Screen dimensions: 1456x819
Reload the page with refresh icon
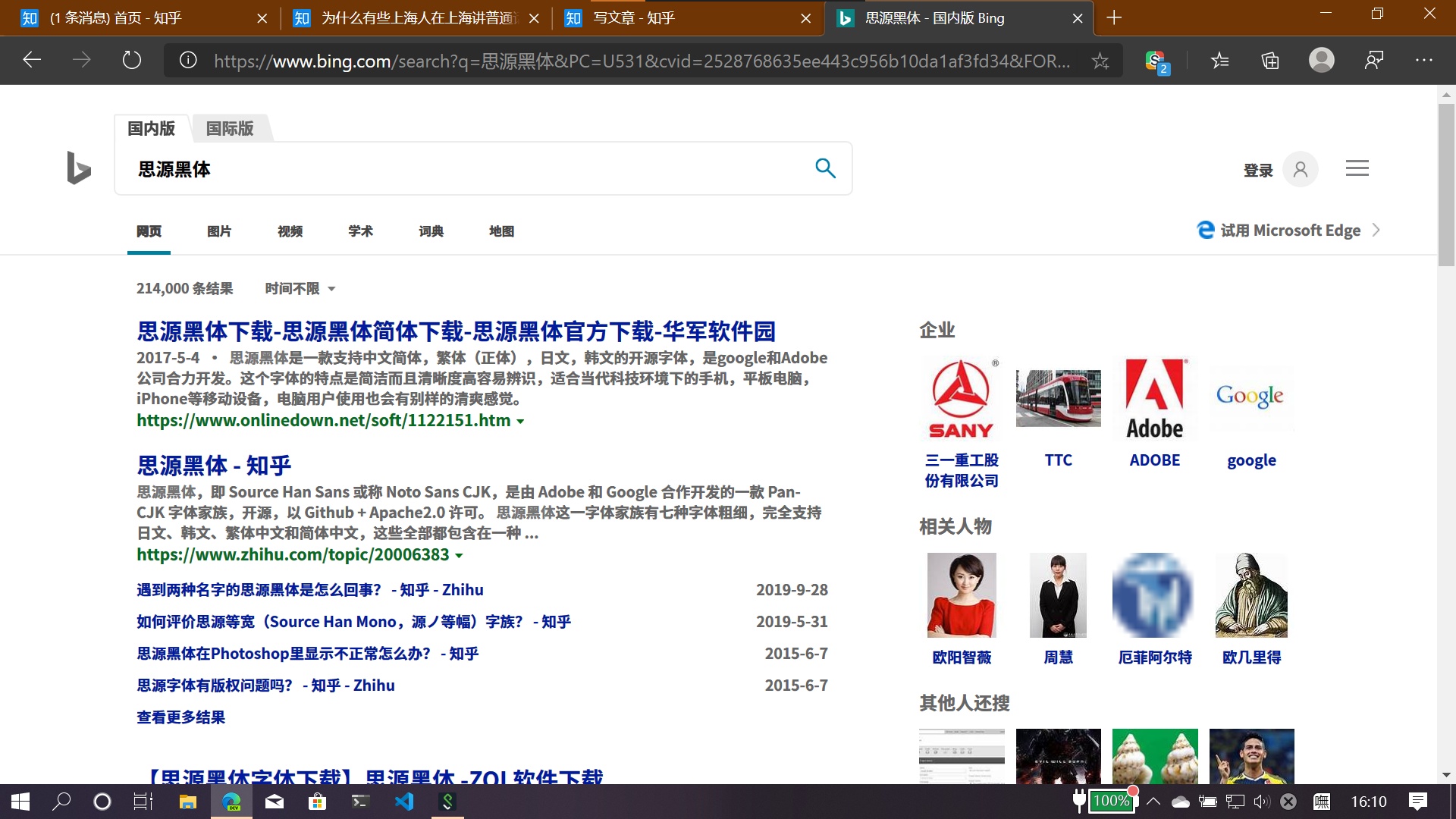[132, 60]
